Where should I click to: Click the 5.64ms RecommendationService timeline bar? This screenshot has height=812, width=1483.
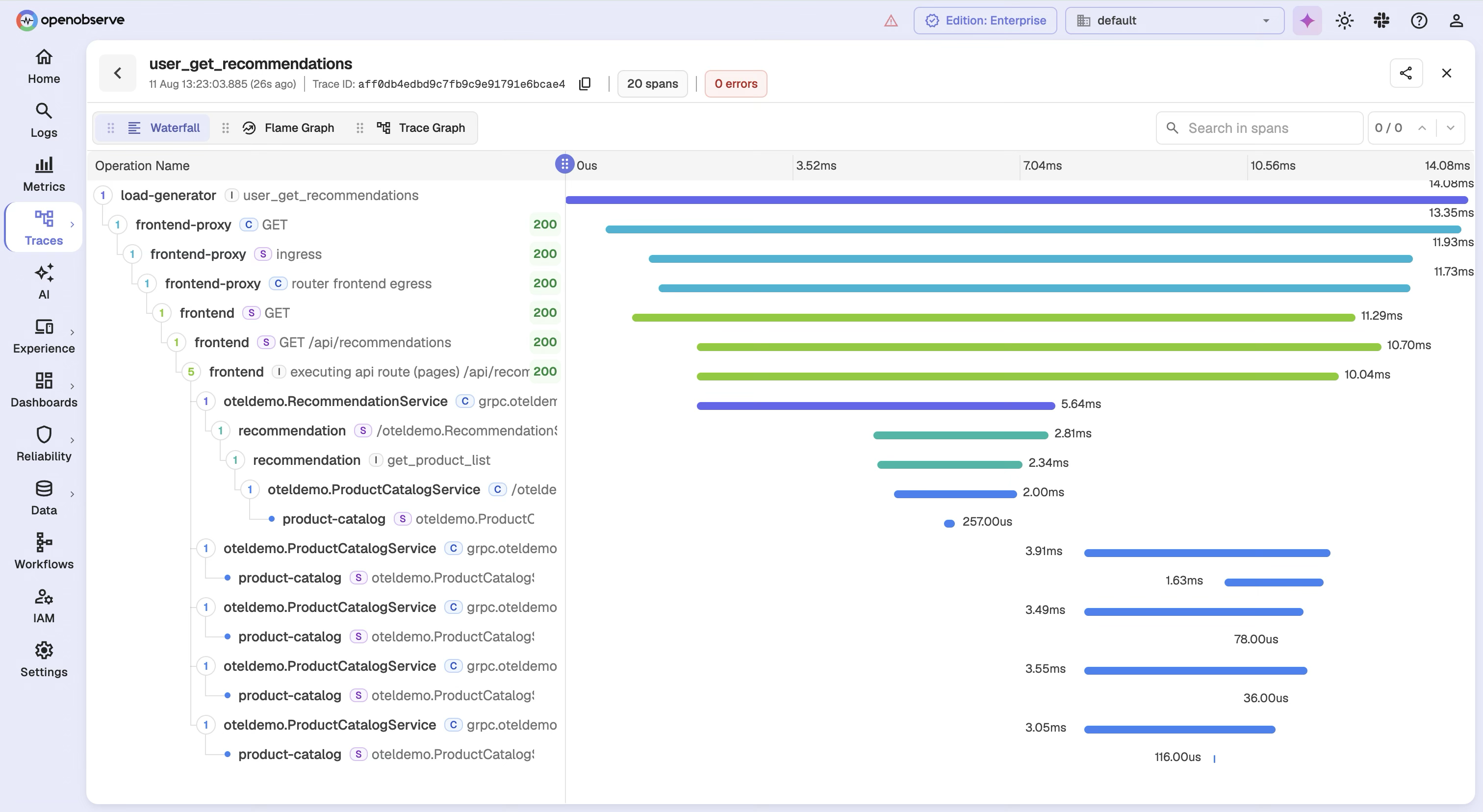click(x=876, y=406)
